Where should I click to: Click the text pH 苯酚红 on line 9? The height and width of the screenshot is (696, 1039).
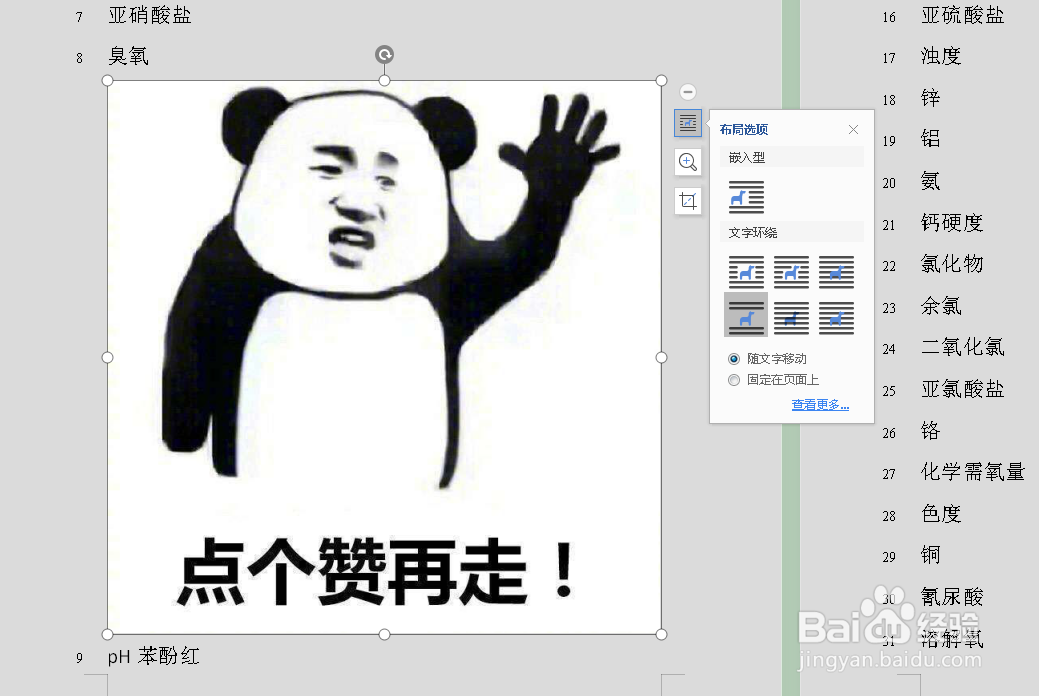coord(154,656)
